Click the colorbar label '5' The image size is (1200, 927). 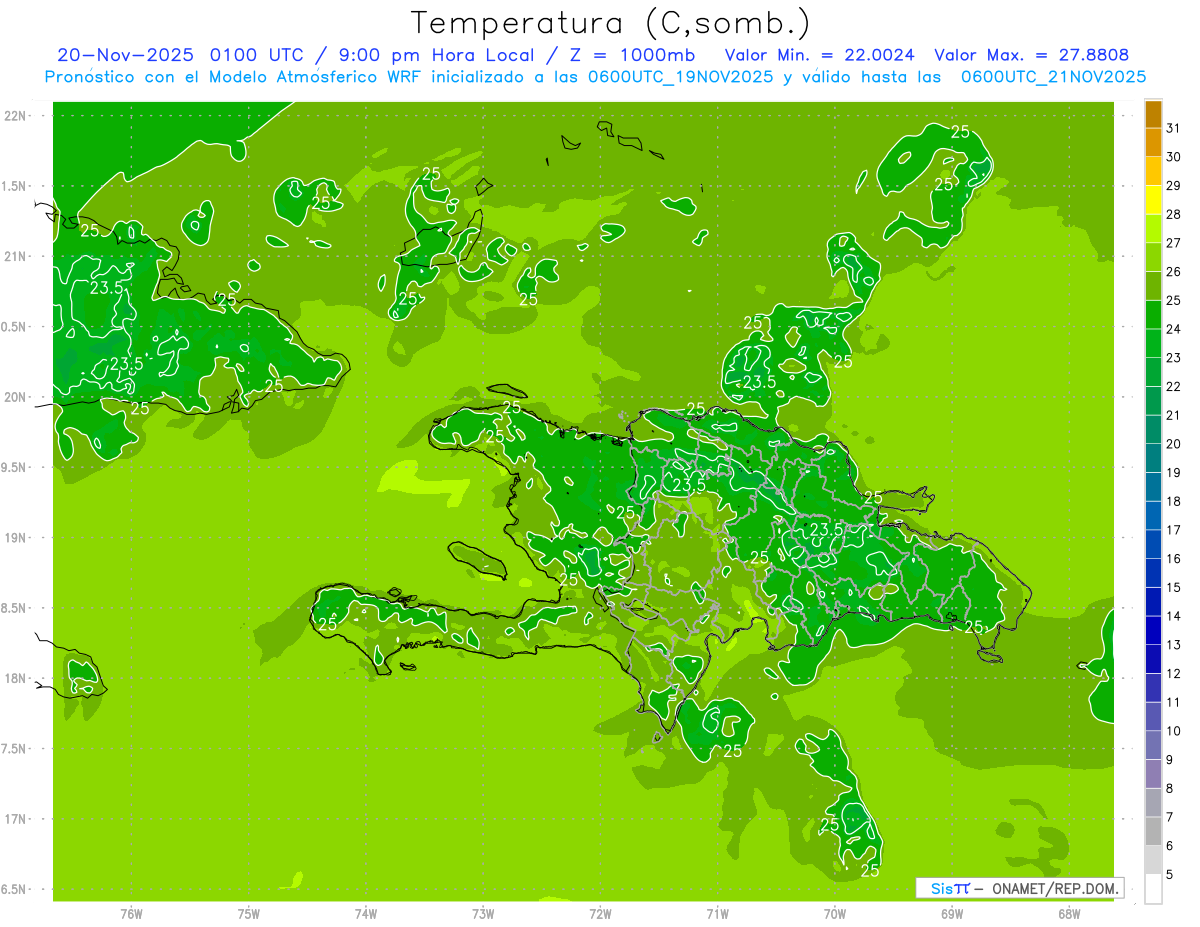click(1170, 875)
